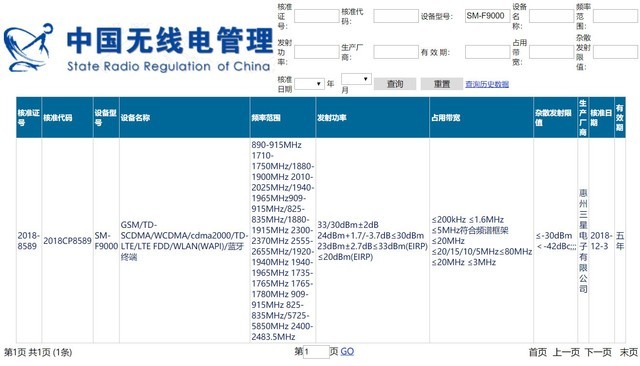Select the 2018-8589 certificate number cell
This screenshot has width=640, height=366.
point(29,241)
